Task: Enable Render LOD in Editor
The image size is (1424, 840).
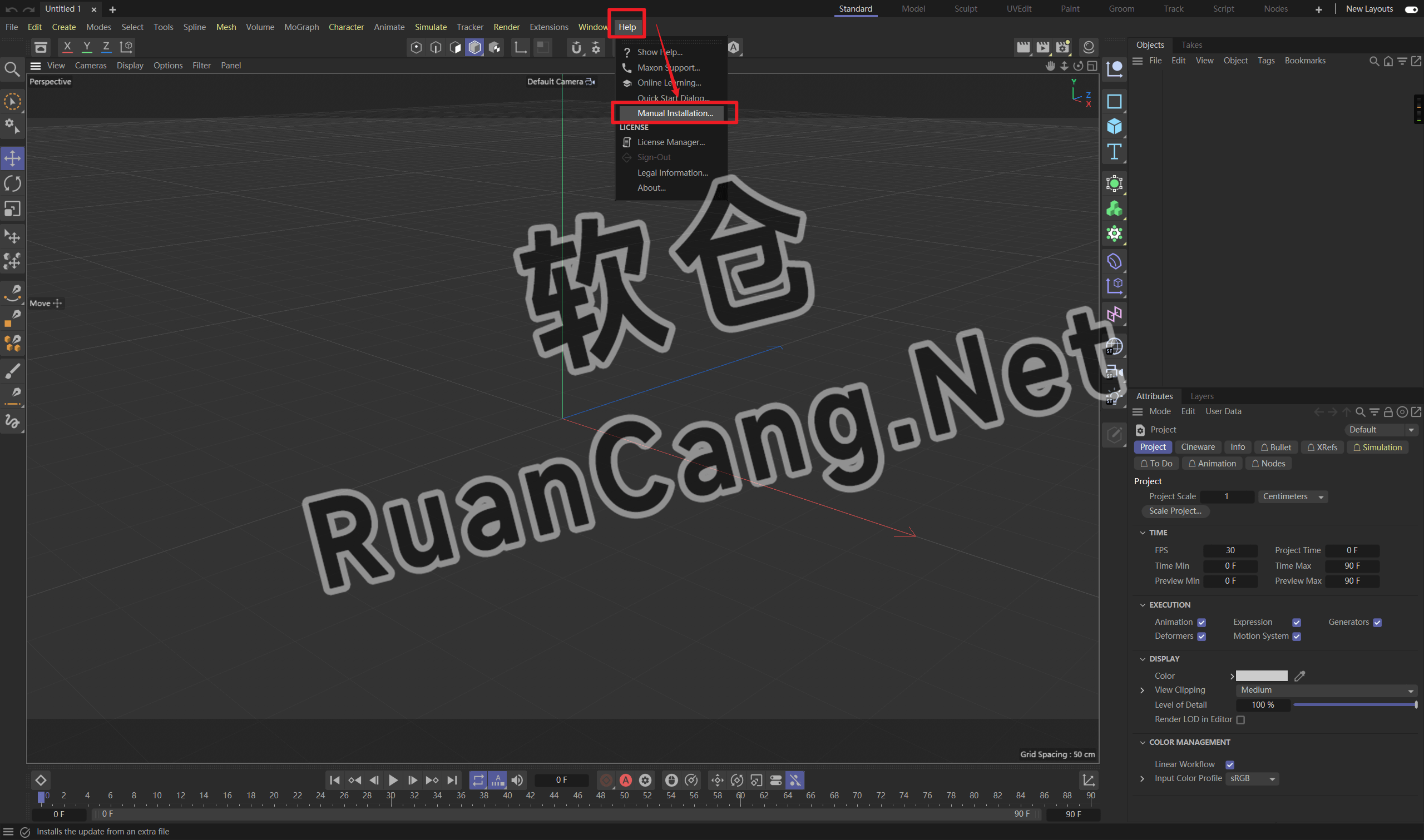Action: click(x=1240, y=720)
